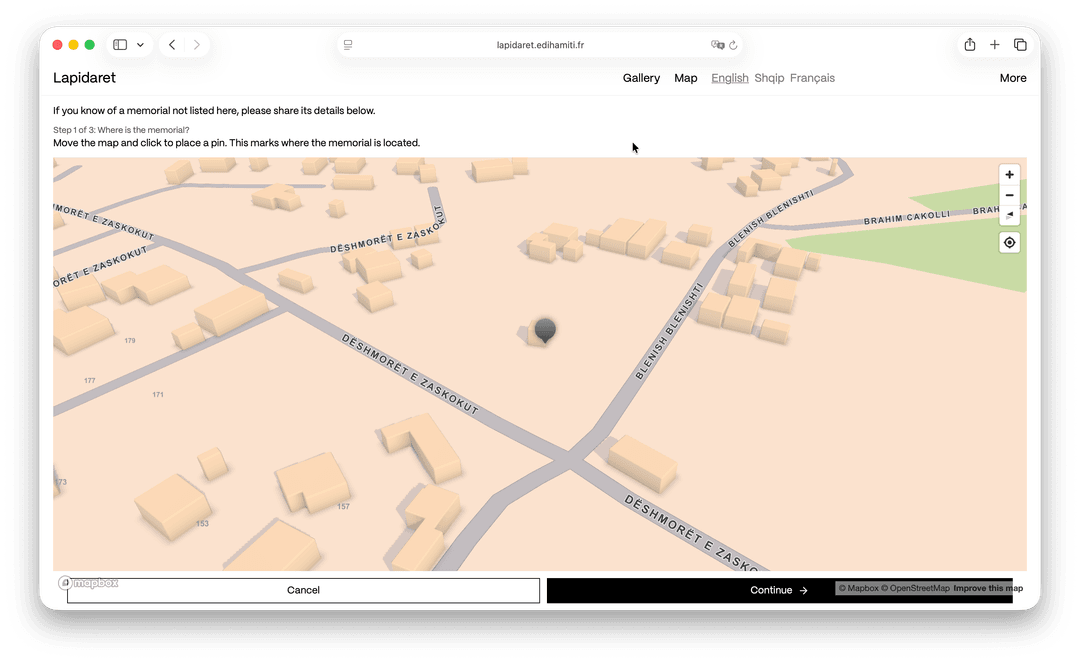Image resolution: width=1080 pixels, height=662 pixels.
Task: Select the Map navigation item
Action: [686, 78]
